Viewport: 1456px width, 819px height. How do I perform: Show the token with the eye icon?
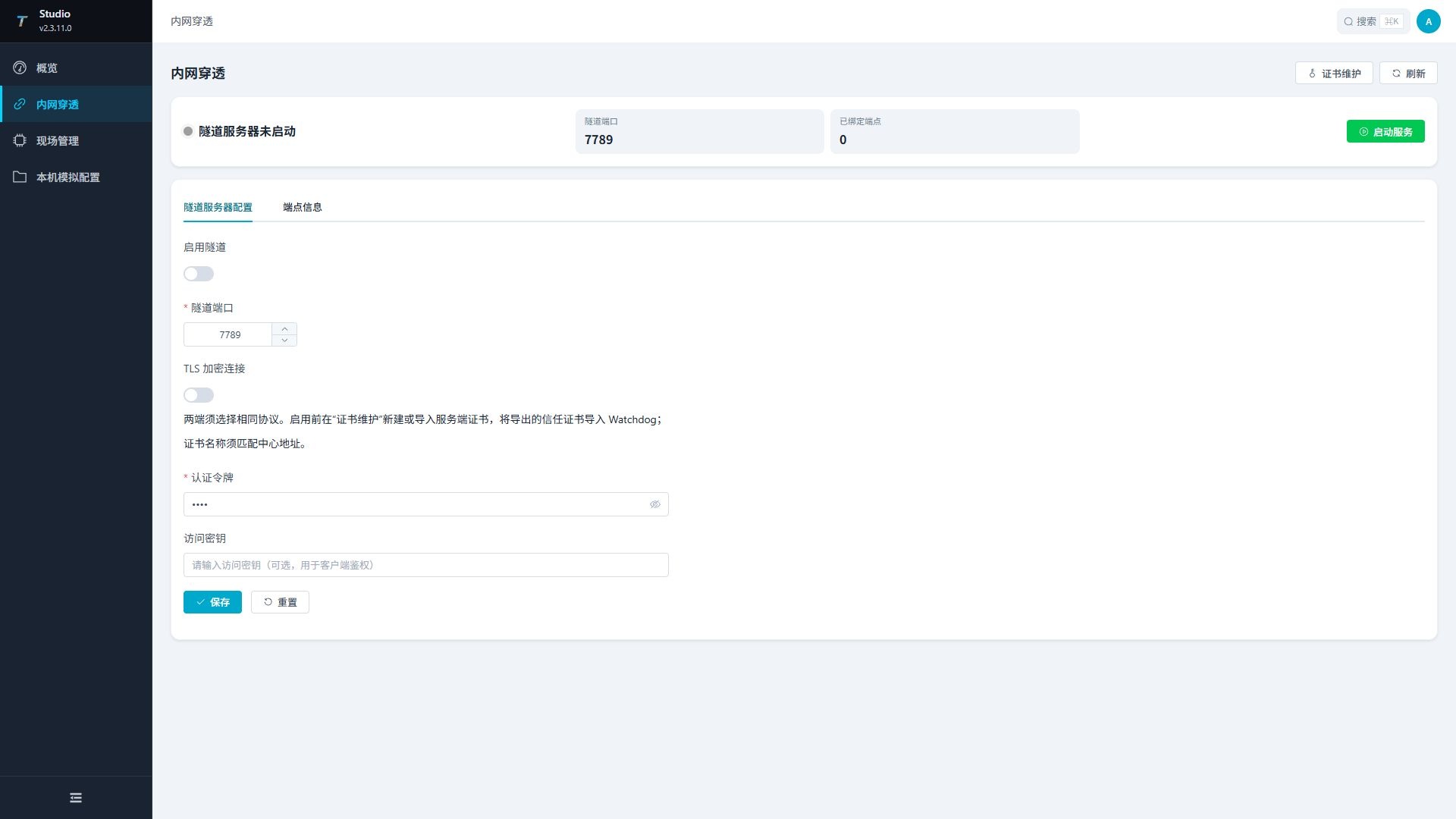click(x=655, y=504)
